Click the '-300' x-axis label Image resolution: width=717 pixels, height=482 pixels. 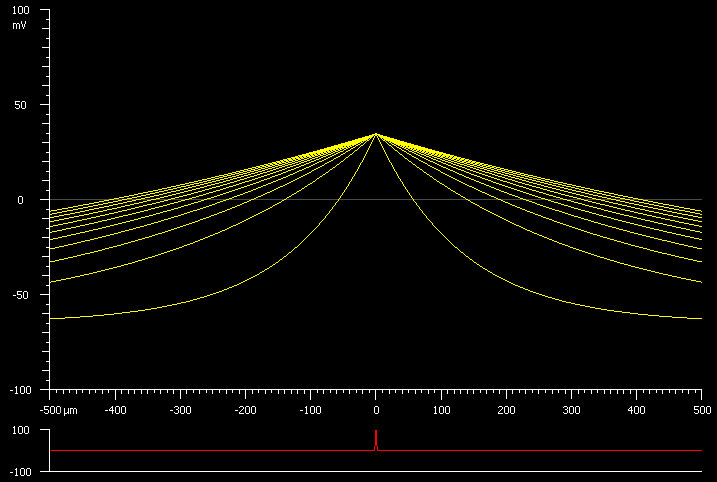[x=180, y=410]
